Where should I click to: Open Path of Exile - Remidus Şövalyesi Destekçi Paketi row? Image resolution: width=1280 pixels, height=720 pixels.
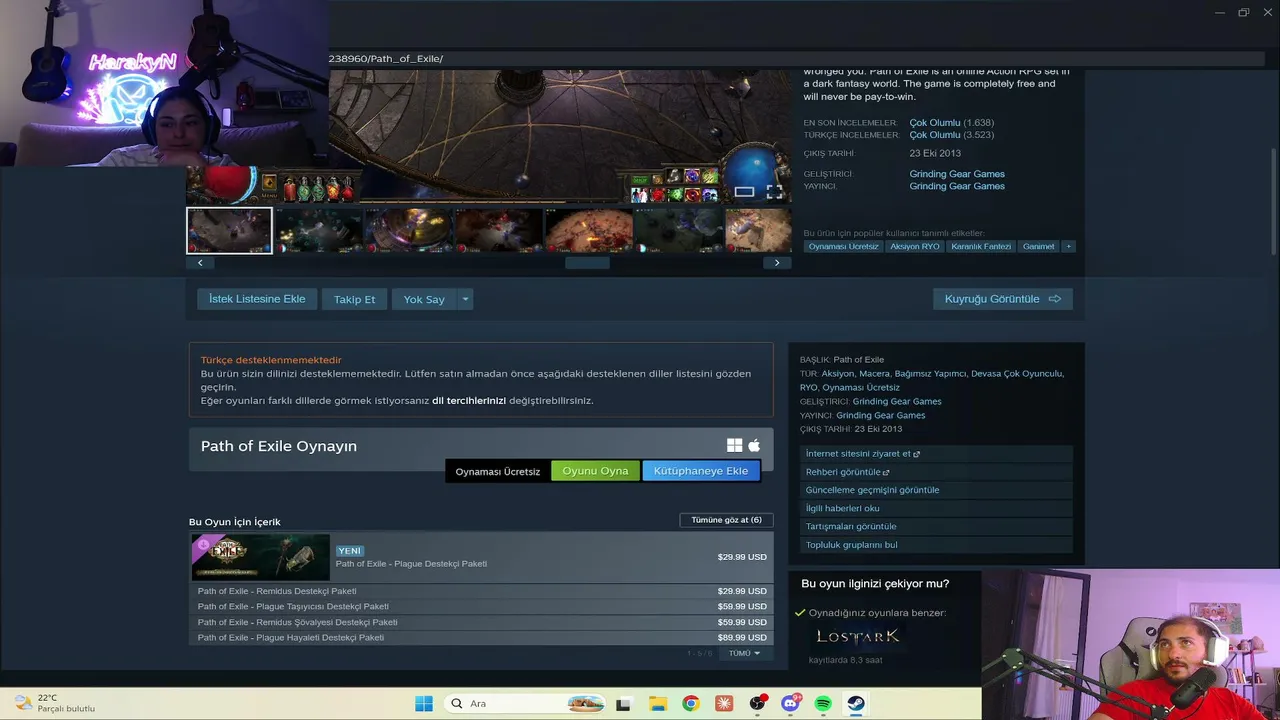[480, 622]
